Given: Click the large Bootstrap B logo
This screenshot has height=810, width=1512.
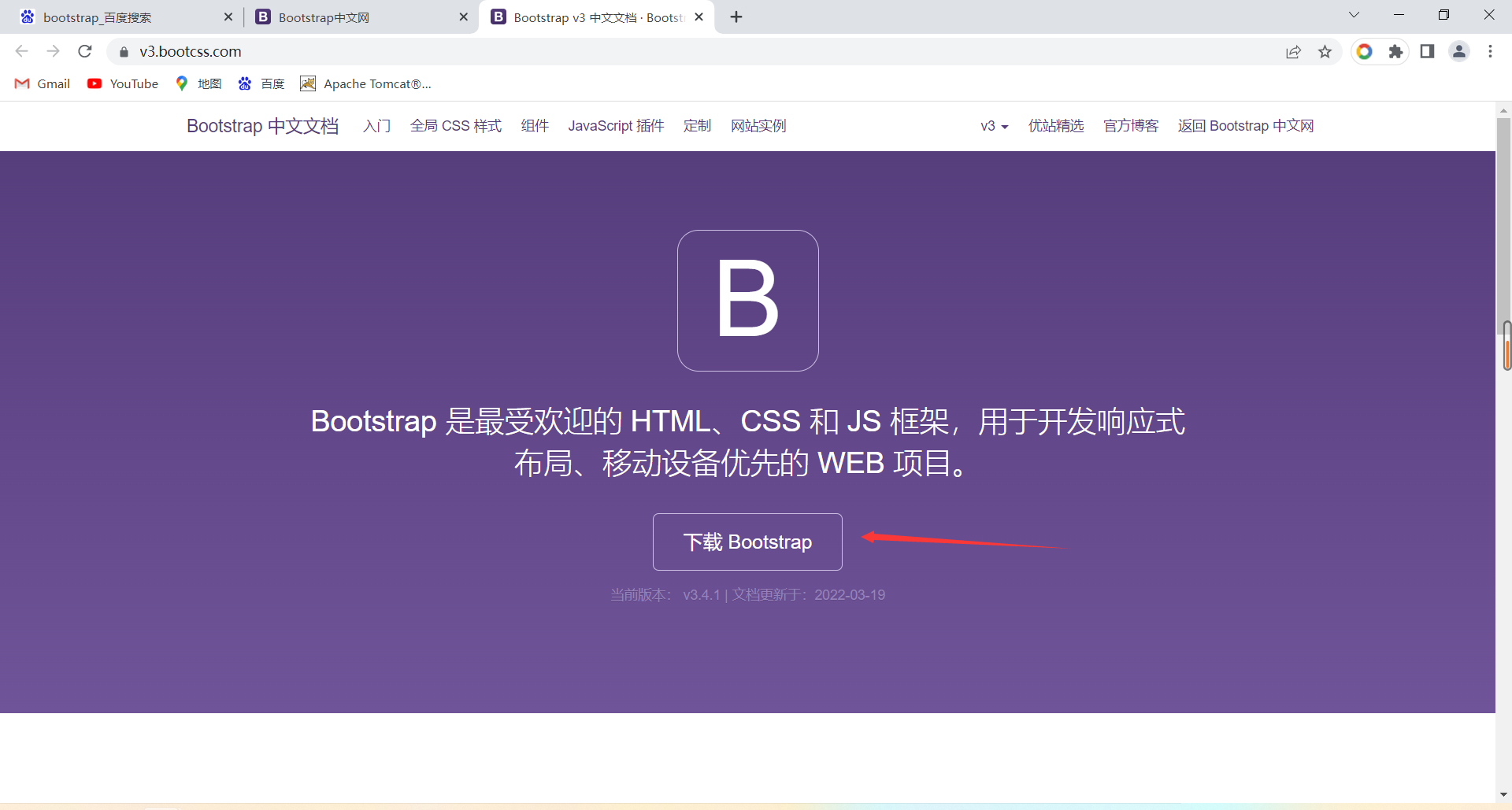Looking at the screenshot, I should click(748, 301).
